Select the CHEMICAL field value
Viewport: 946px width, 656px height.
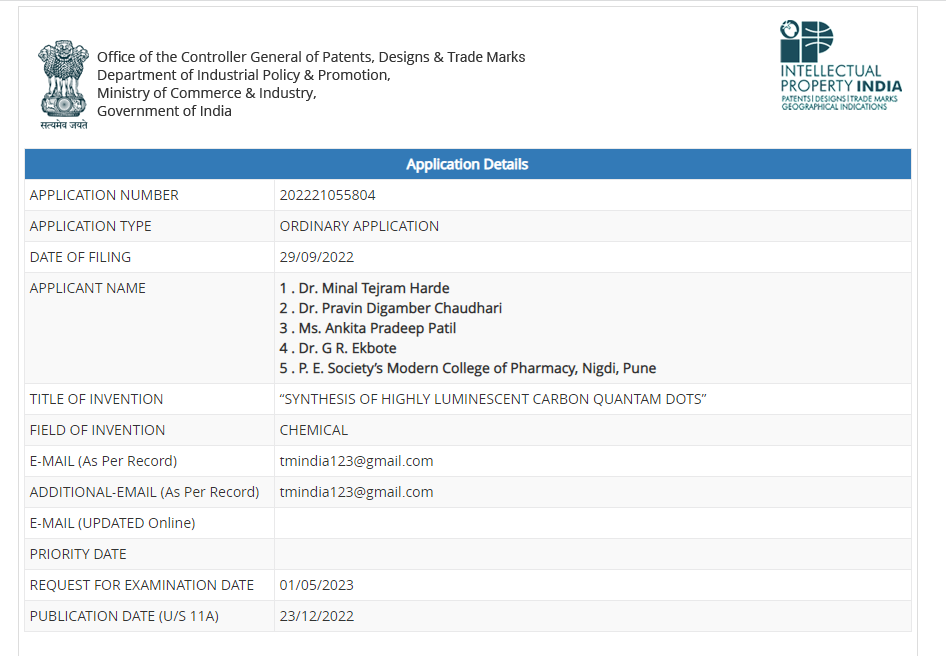314,430
